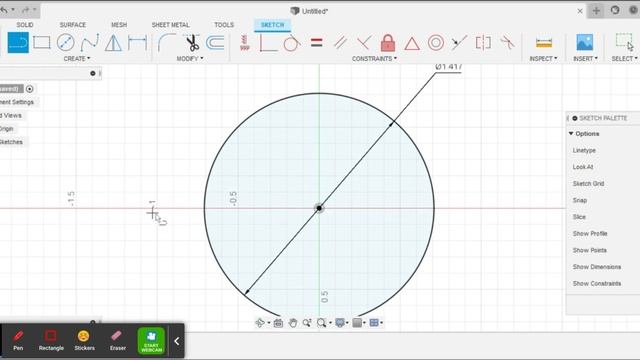Select the Trim scissors tool
The height and width of the screenshot is (360, 640).
(192, 42)
